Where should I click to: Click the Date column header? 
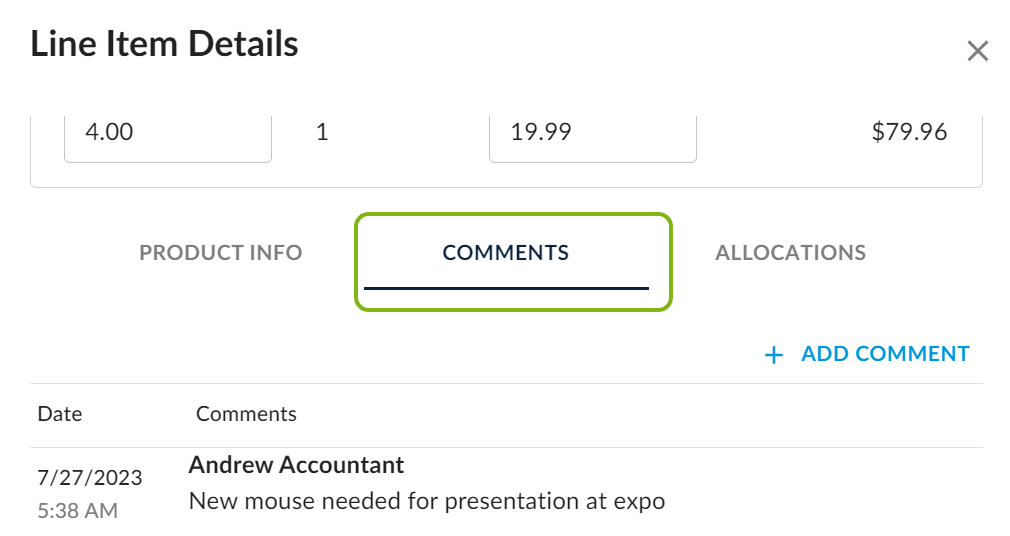60,414
